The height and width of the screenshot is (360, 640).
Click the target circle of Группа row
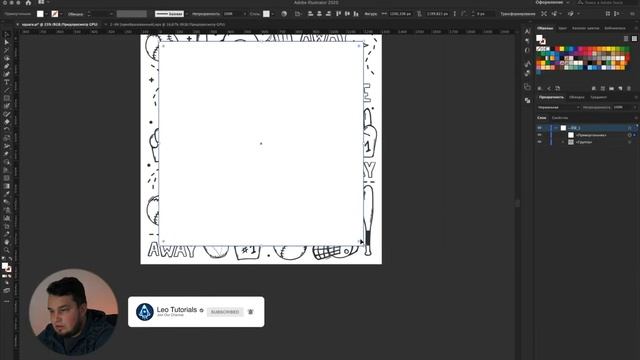click(x=630, y=142)
